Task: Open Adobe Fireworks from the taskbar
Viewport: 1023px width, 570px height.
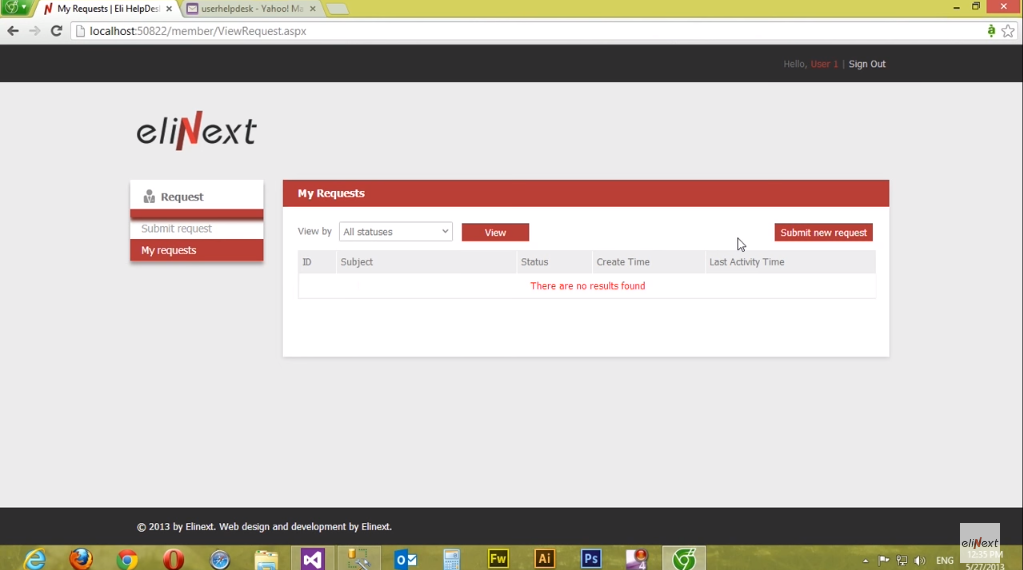Action: tap(498, 559)
